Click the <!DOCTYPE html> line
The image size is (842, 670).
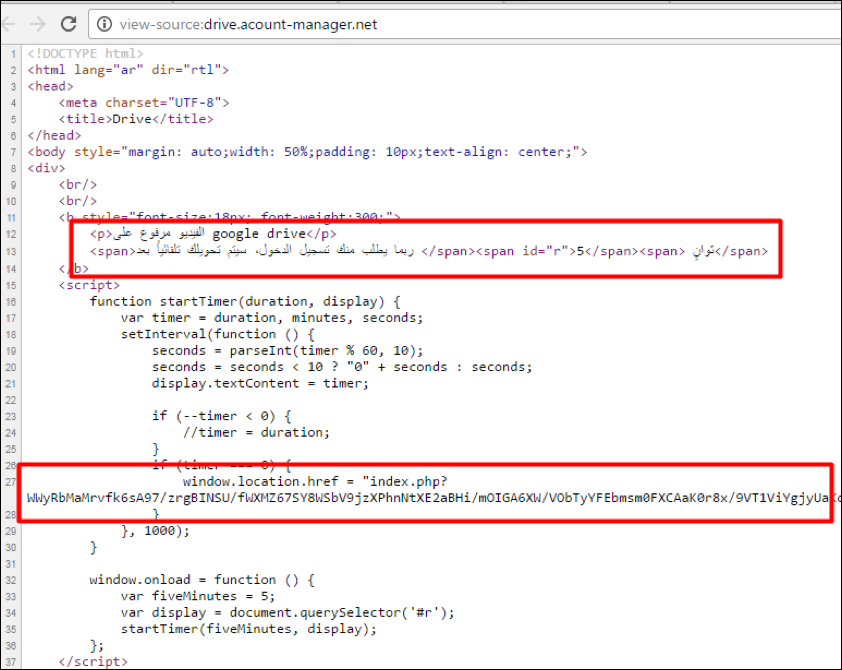click(x=85, y=54)
